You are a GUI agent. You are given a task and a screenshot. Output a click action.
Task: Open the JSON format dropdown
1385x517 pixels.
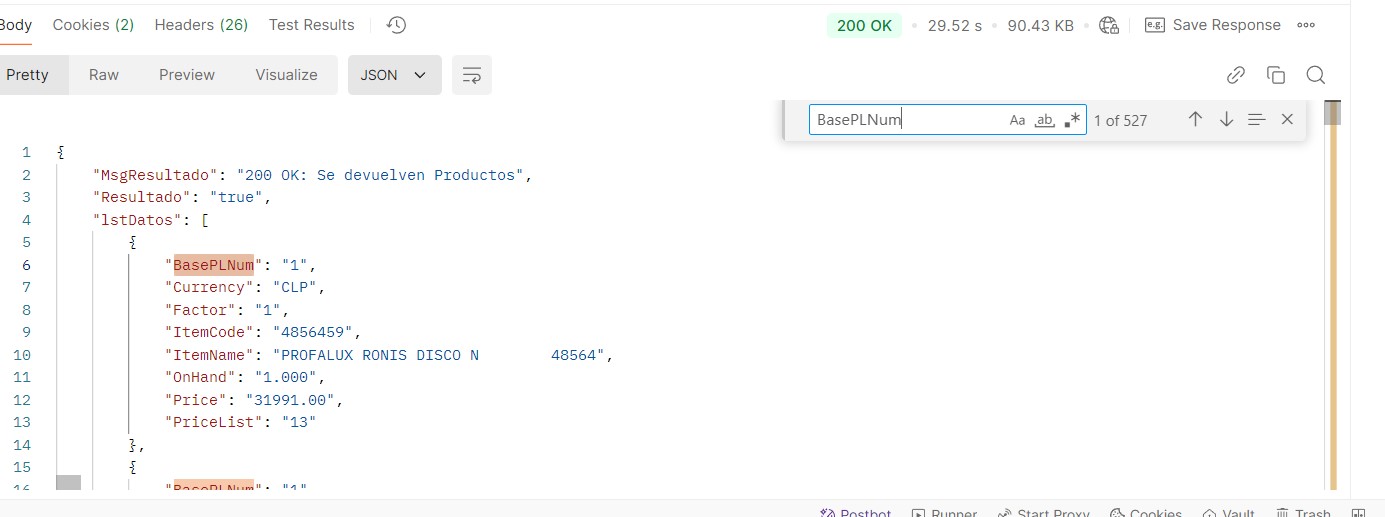click(x=394, y=75)
